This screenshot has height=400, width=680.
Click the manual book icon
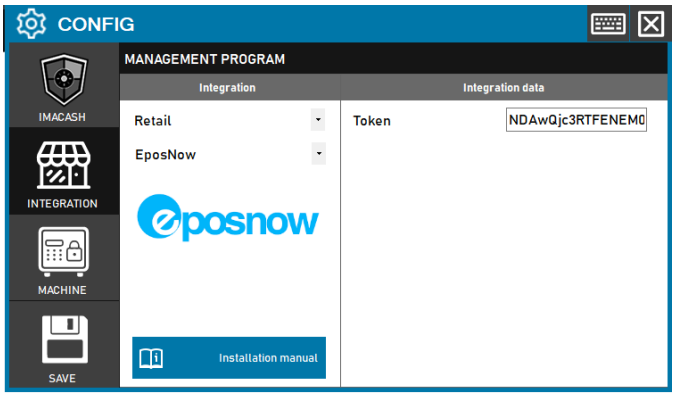click(151, 358)
